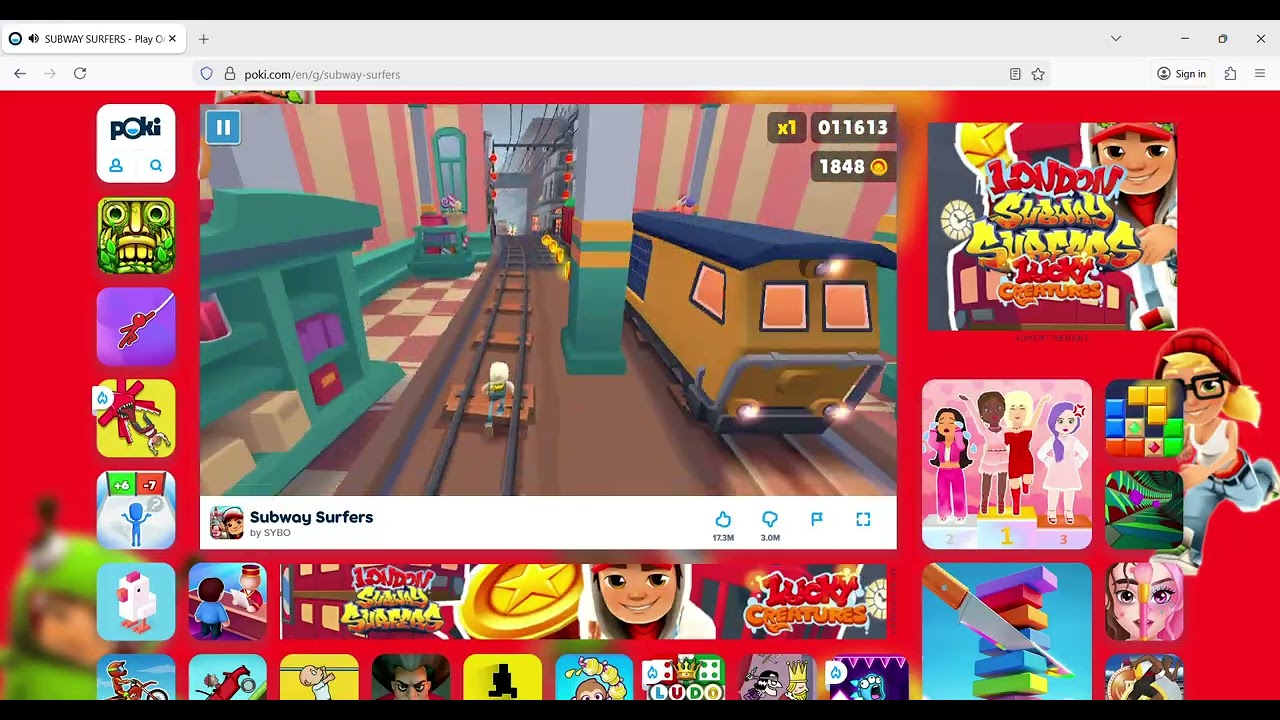Screen dimensions: 1280x720
Task: Open the Crossy Road chicken game
Action: 136,602
